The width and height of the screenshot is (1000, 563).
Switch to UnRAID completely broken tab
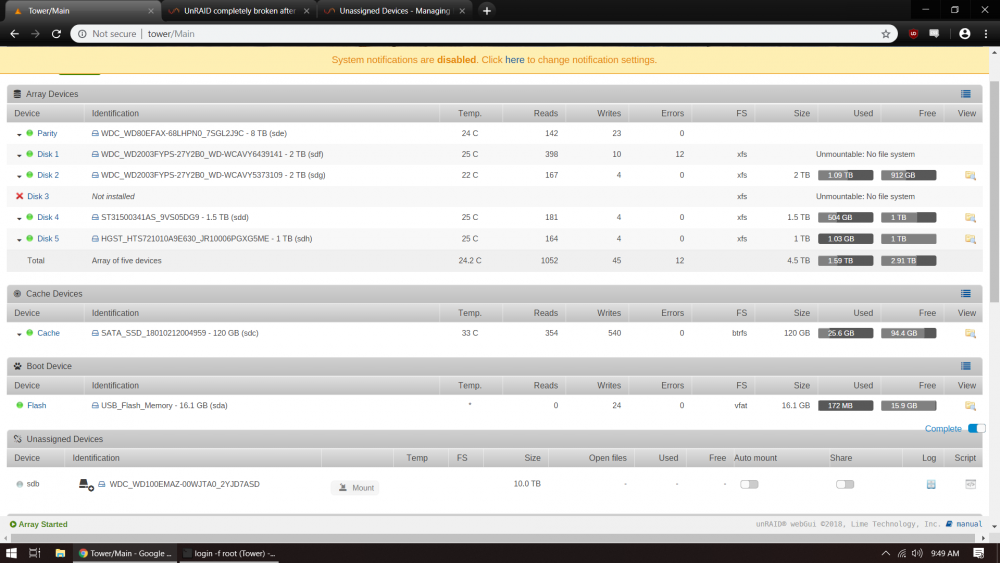[x=239, y=11]
